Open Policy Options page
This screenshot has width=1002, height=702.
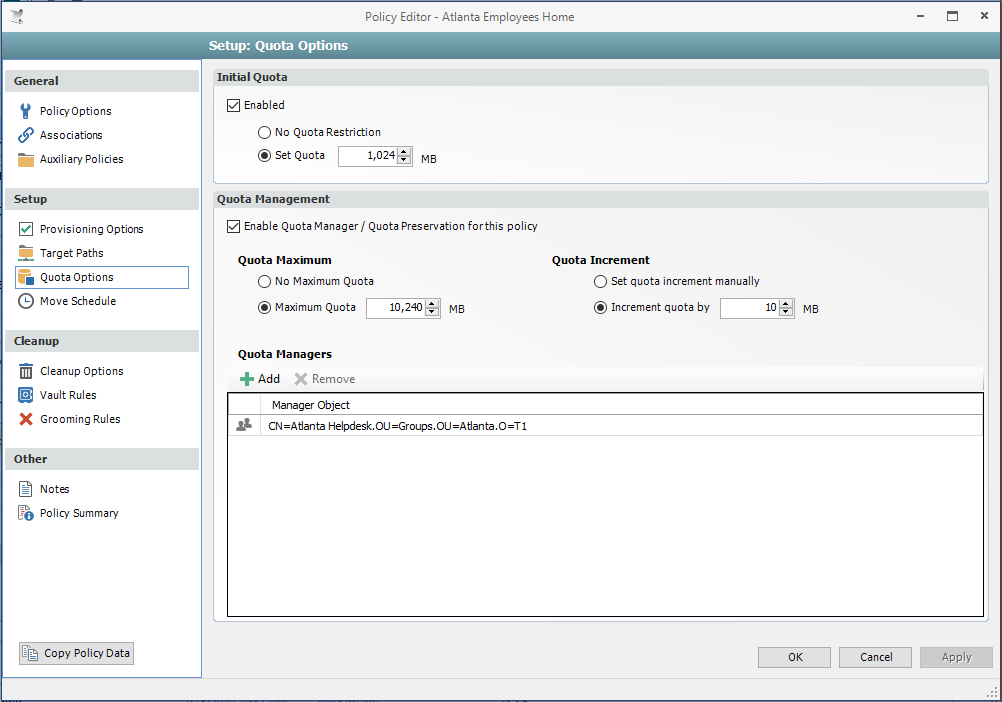75,111
